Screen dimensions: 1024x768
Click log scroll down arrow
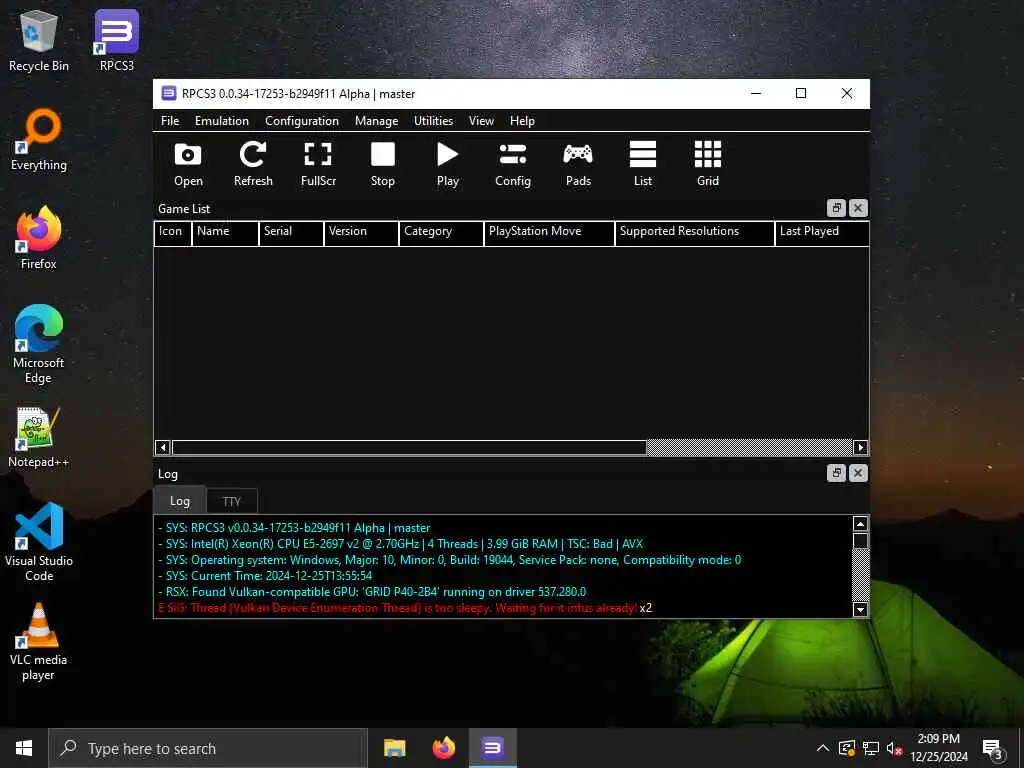click(860, 609)
